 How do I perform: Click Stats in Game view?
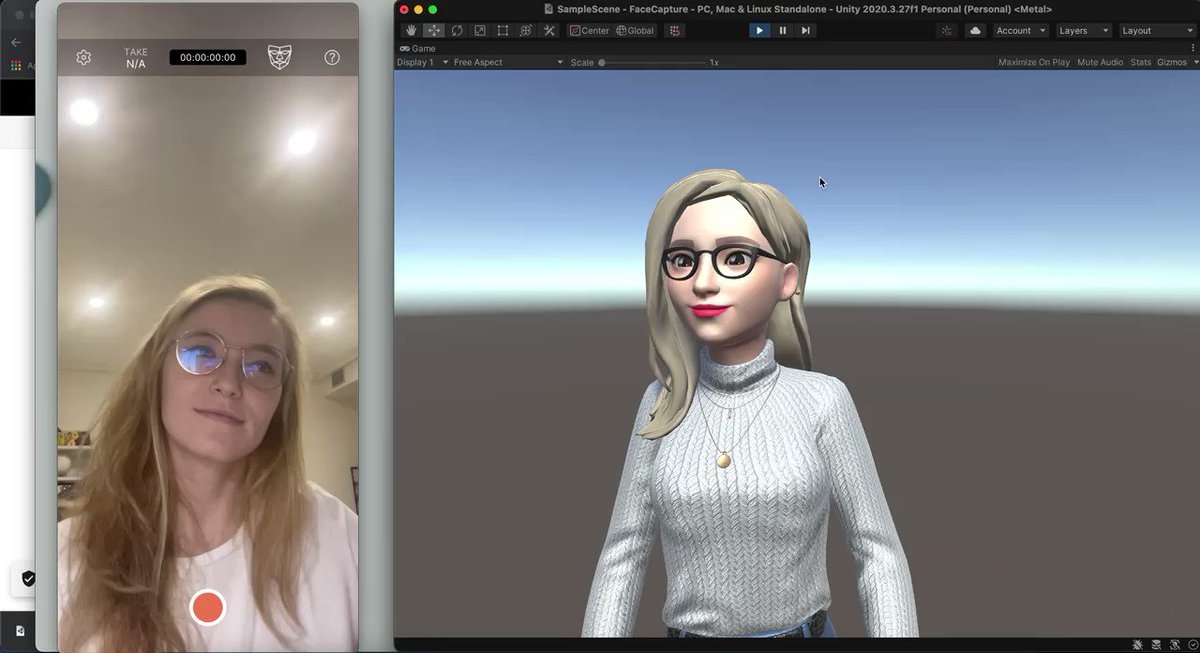(x=1141, y=62)
